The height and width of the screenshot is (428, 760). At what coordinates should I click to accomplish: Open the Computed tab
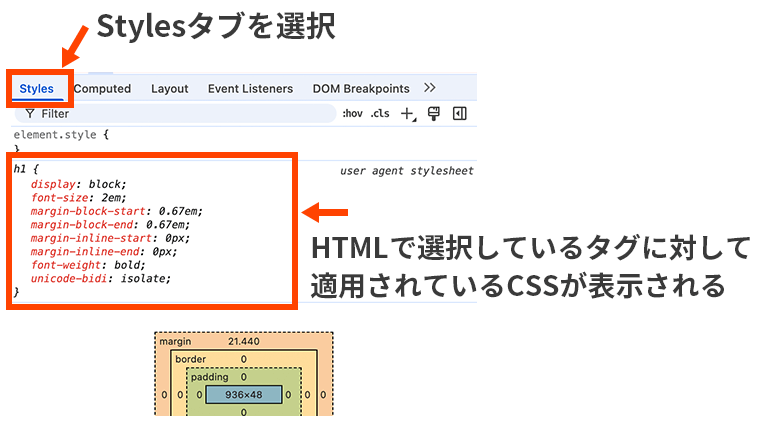pos(102,89)
